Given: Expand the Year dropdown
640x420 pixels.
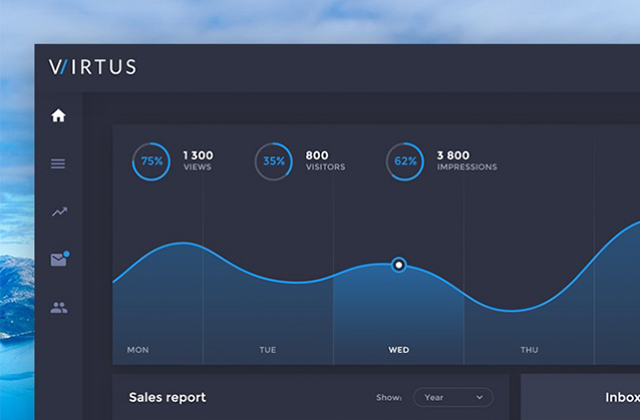Looking at the screenshot, I should 453,397.
